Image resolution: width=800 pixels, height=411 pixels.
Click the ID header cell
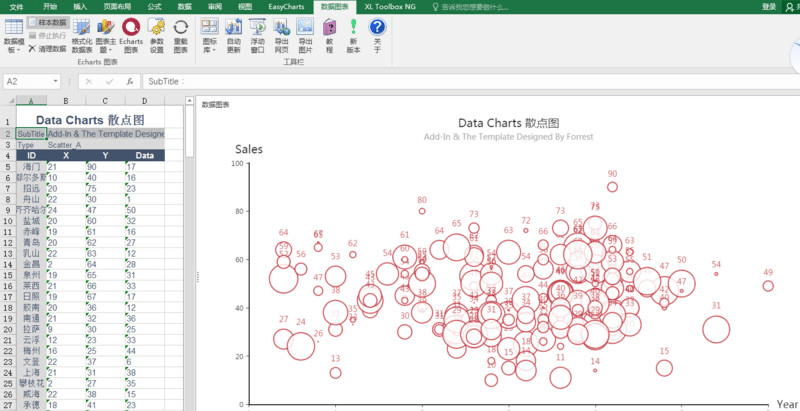[x=31, y=156]
